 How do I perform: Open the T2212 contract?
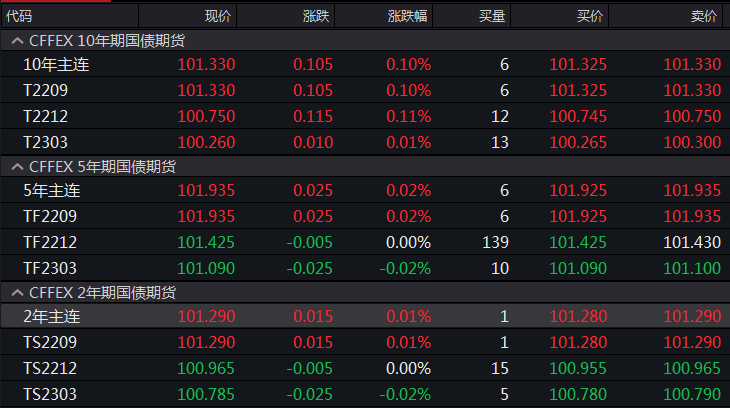point(46,117)
